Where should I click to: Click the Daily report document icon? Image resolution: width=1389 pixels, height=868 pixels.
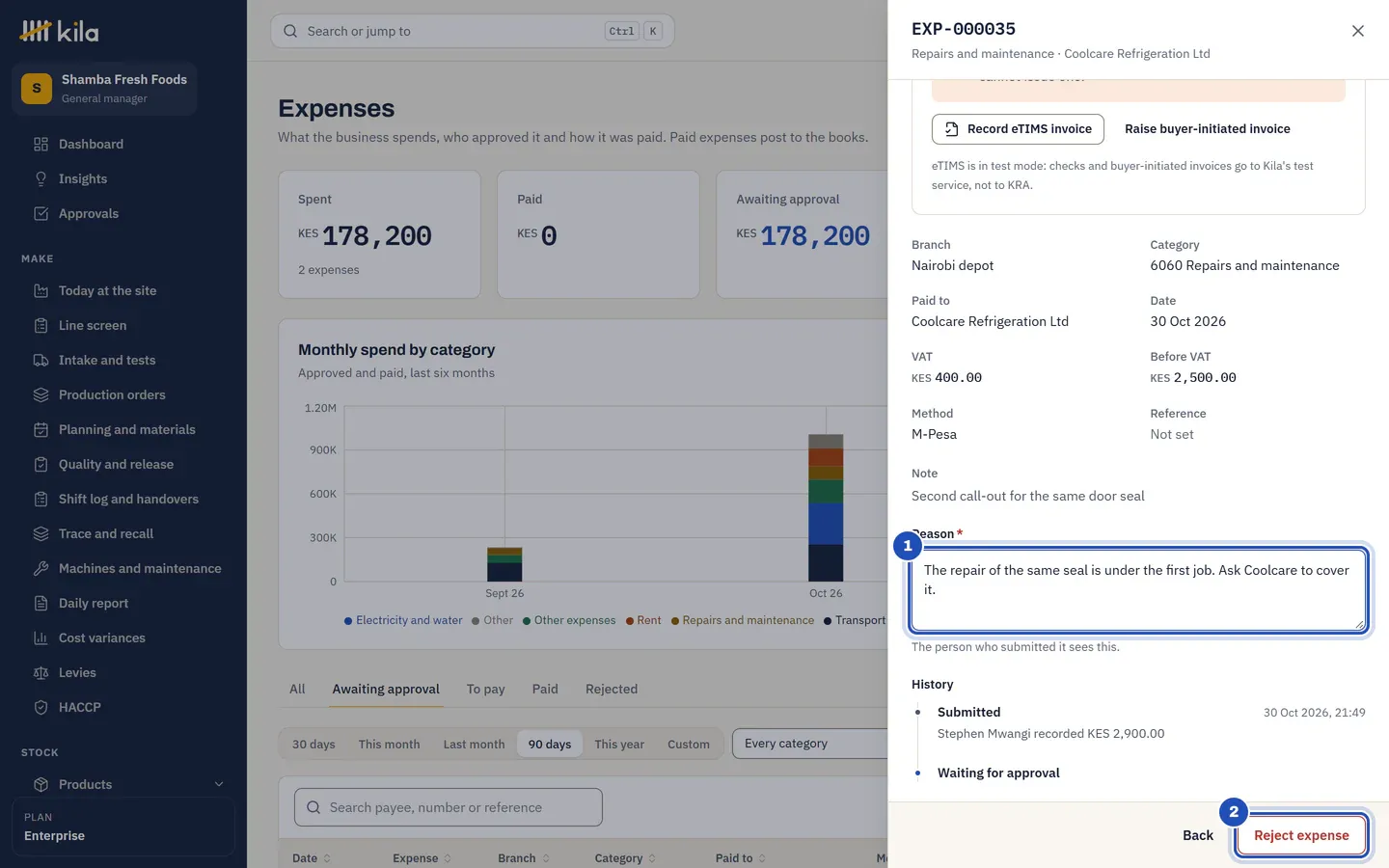[41, 603]
